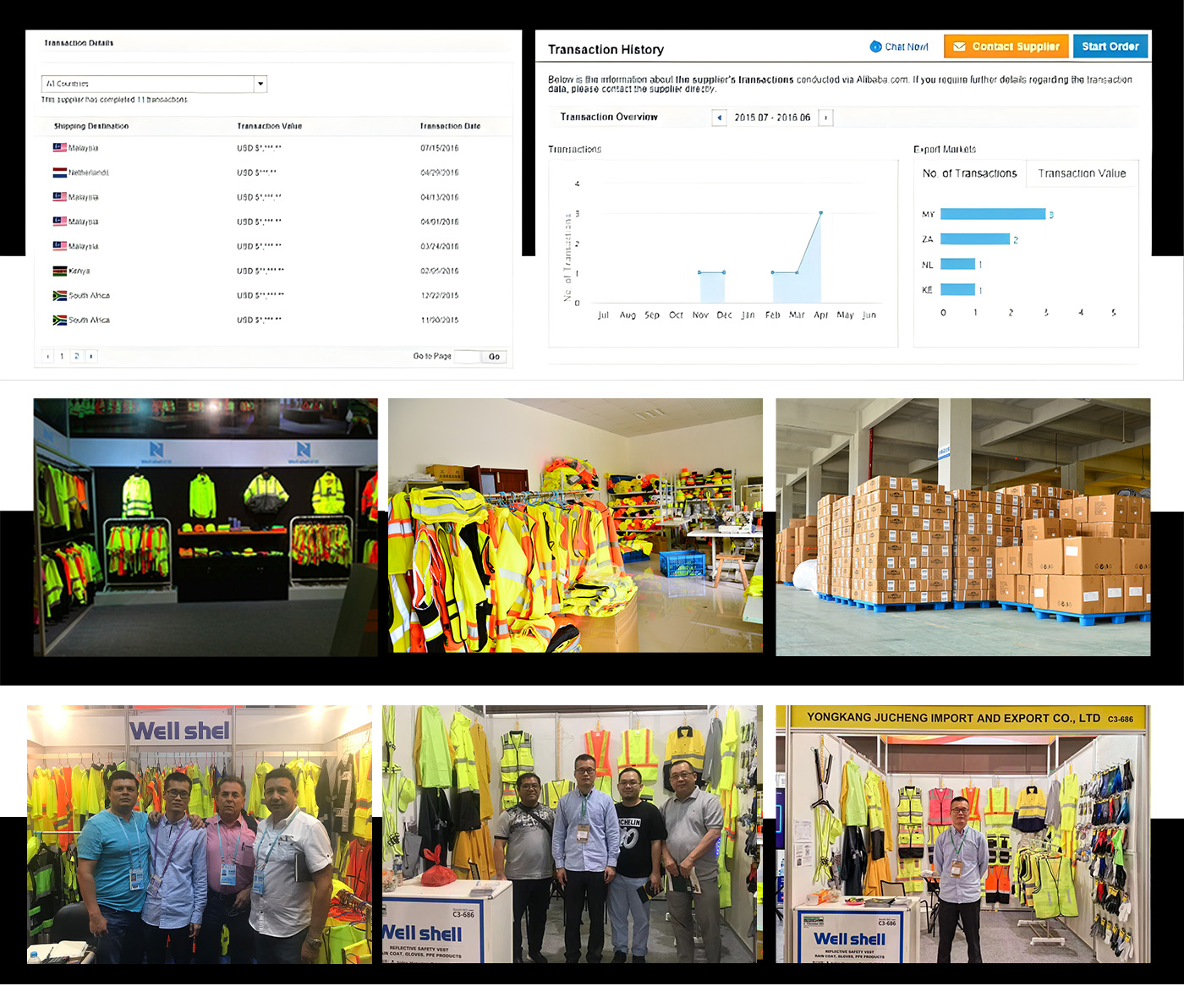Screen dimensions: 1184x1008
Task: Select the No. of Transactions tab
Action: tap(969, 173)
